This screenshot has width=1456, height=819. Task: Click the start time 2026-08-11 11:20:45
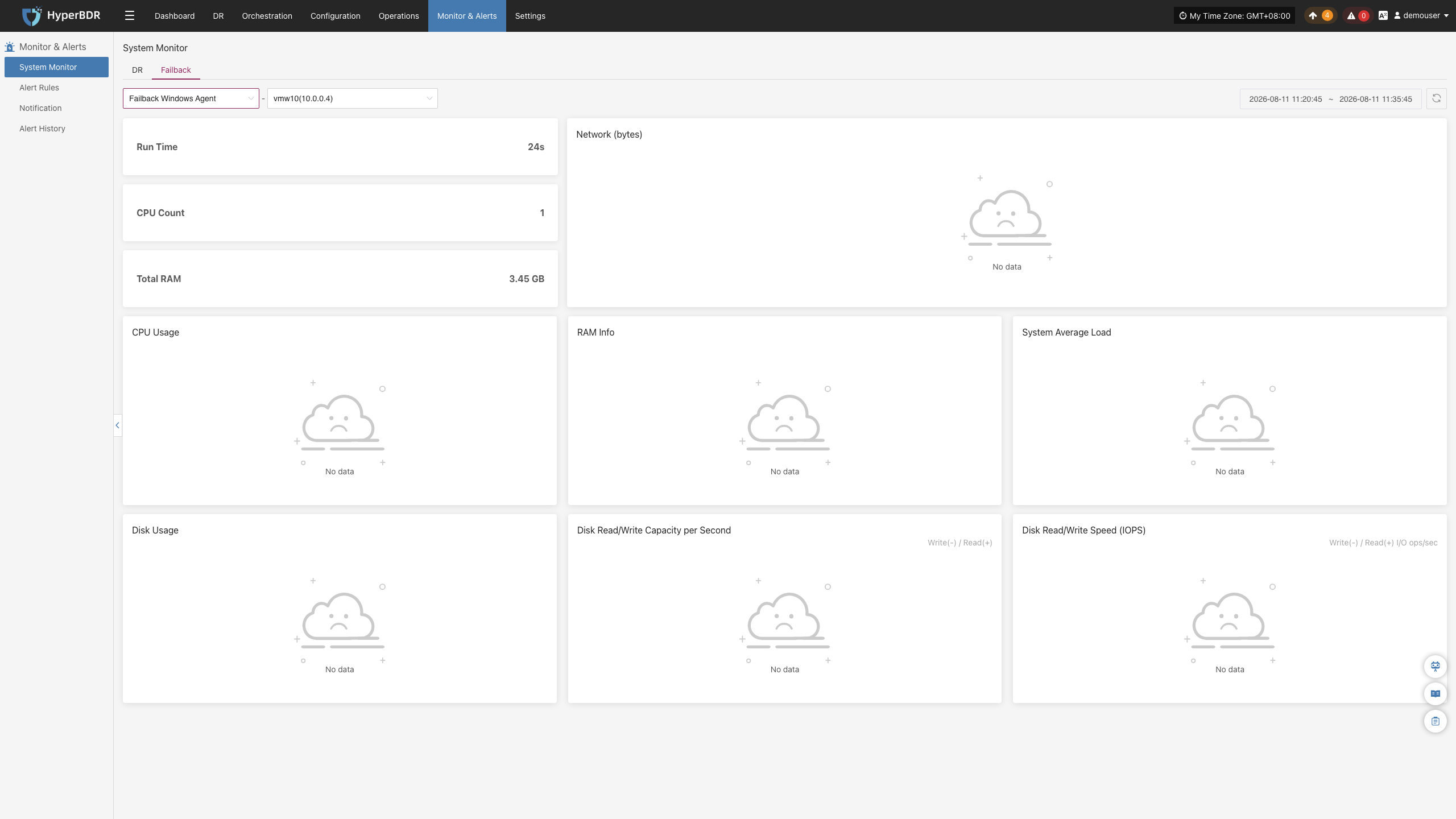[x=1285, y=99]
